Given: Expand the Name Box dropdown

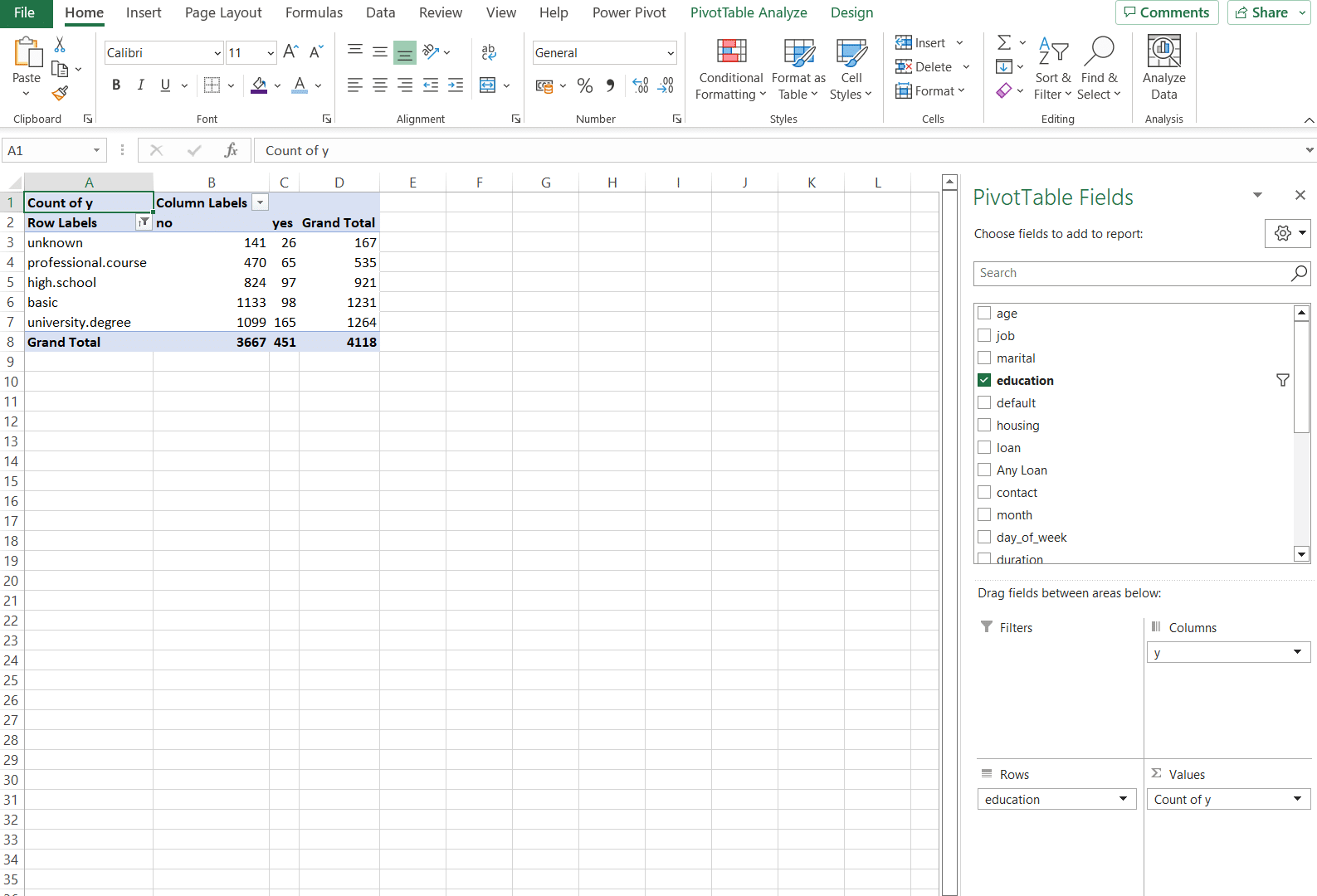Looking at the screenshot, I should [x=96, y=150].
